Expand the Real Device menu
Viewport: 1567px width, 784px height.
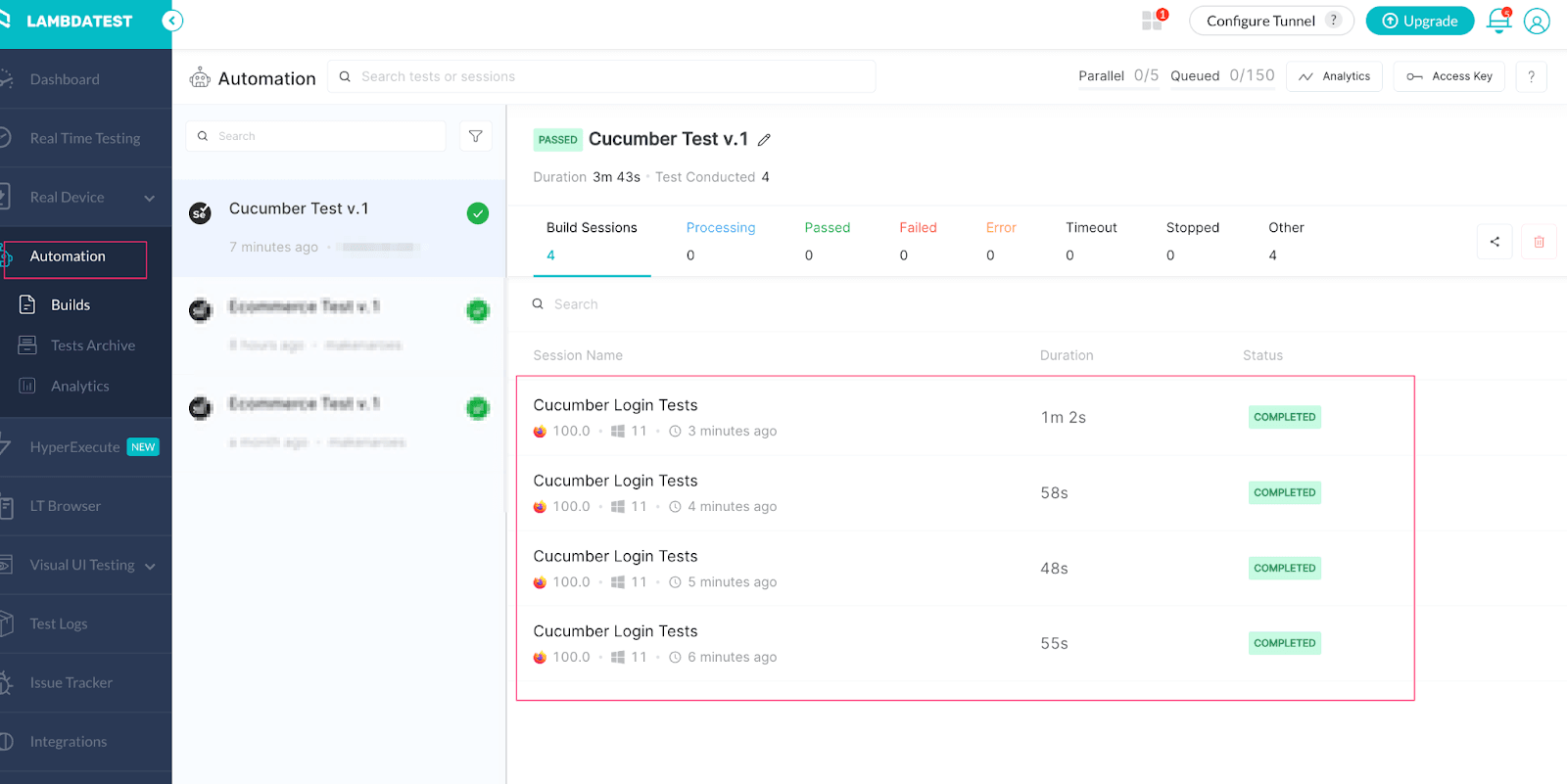pyautogui.click(x=150, y=198)
